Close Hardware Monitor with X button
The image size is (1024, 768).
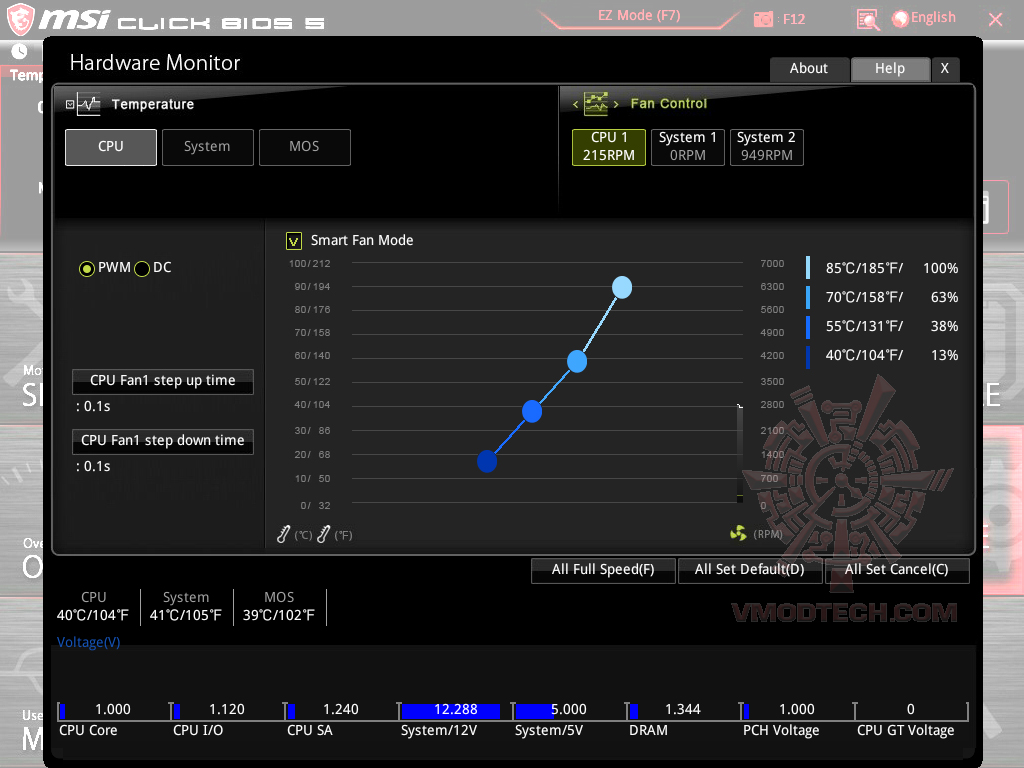point(945,69)
